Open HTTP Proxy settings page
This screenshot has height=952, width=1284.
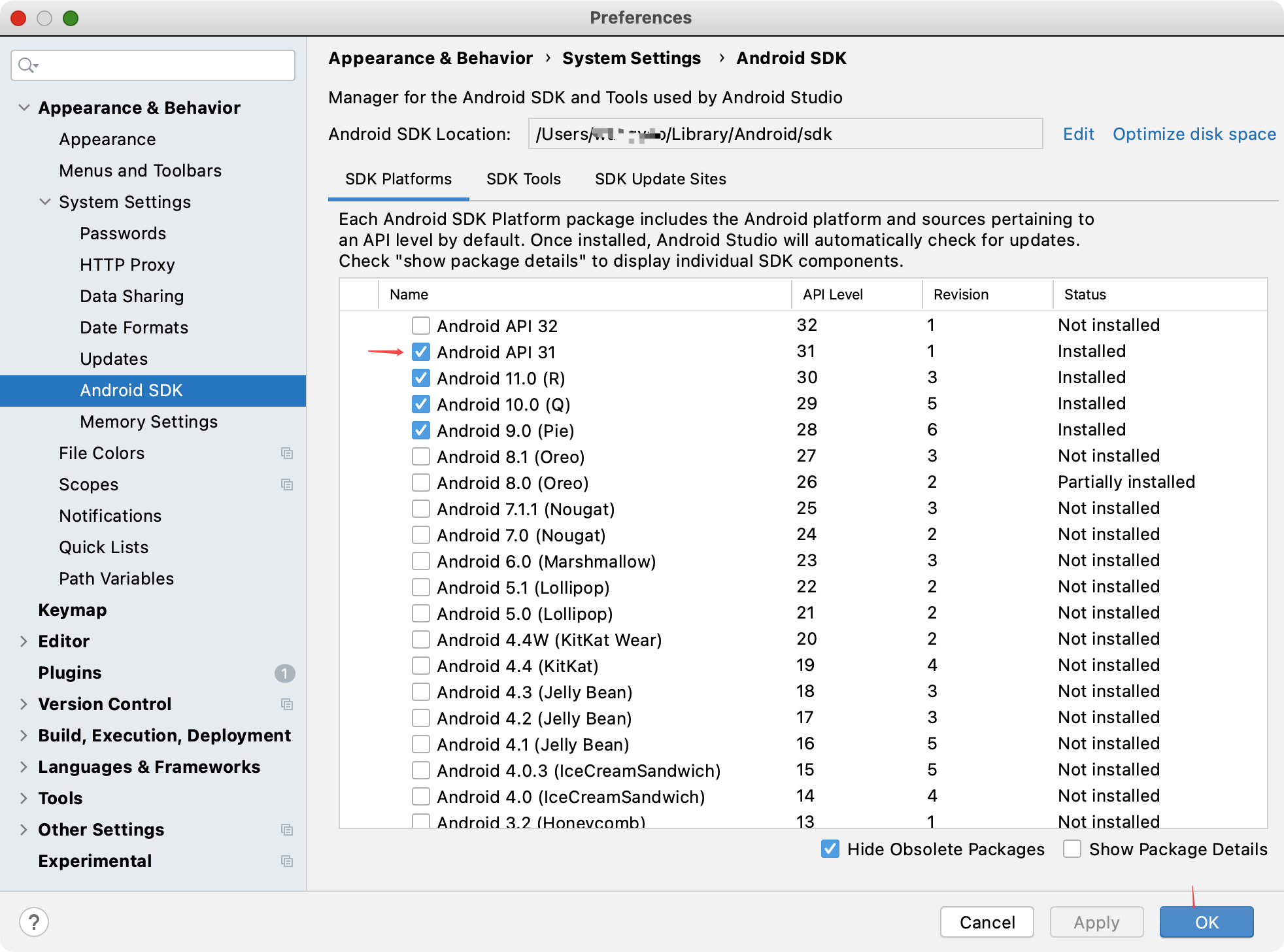coord(127,265)
